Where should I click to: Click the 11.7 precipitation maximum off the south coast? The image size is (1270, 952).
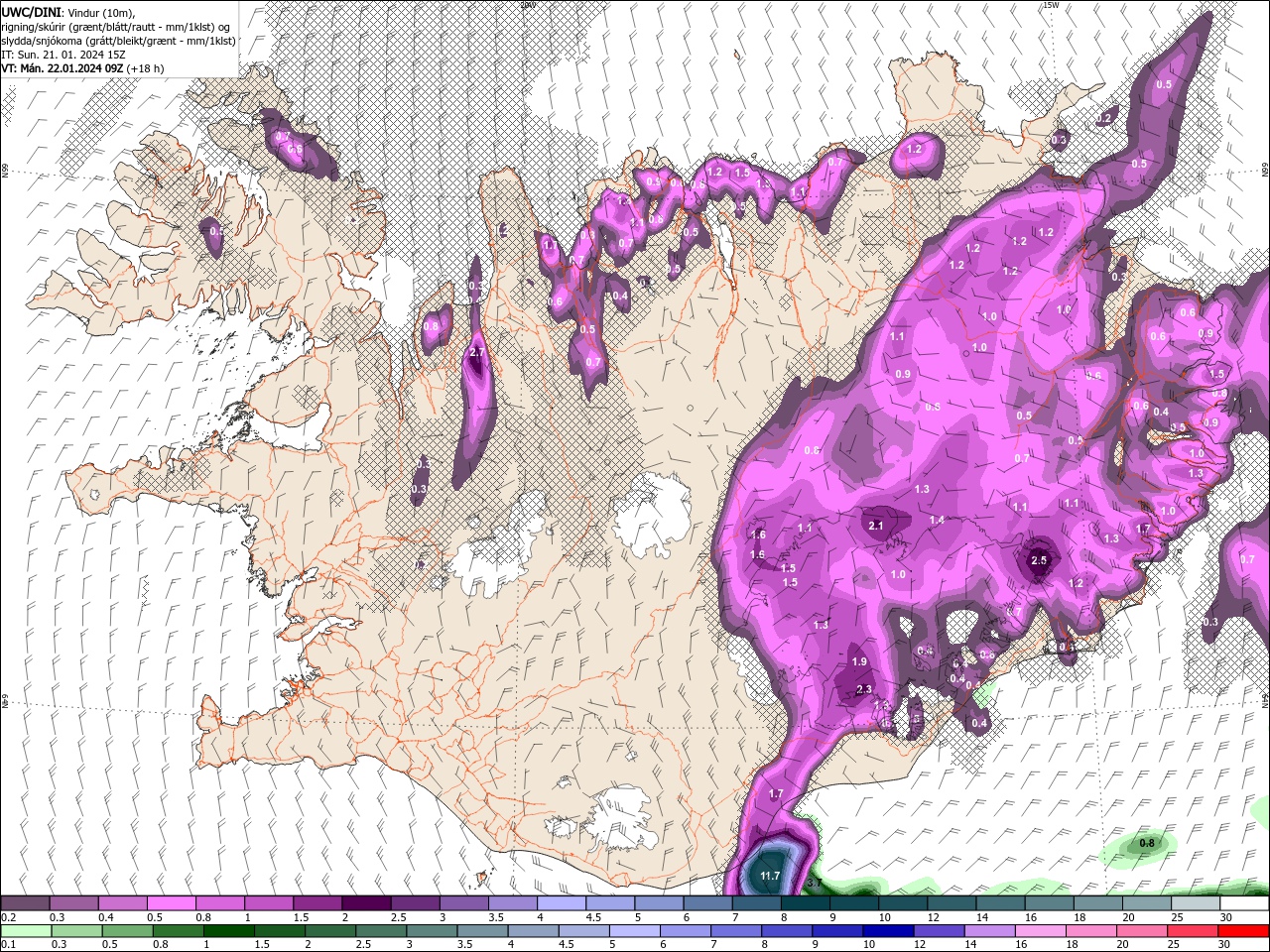tap(770, 876)
